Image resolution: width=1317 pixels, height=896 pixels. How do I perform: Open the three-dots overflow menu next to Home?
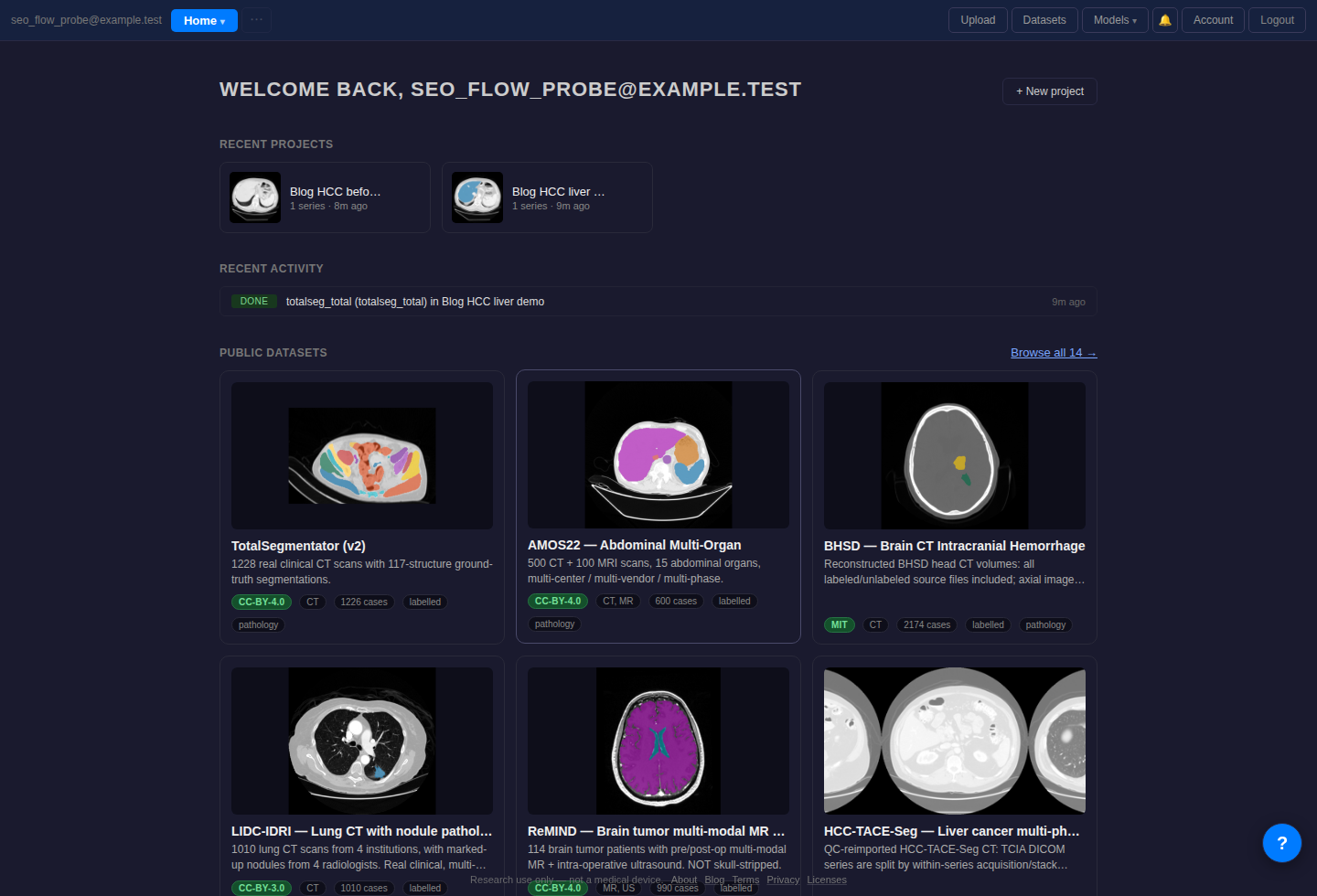pos(257,20)
